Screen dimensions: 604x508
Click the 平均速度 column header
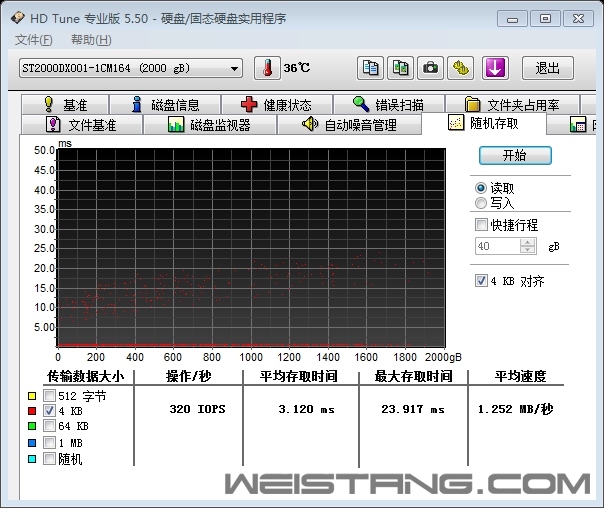pyautogui.click(x=520, y=376)
